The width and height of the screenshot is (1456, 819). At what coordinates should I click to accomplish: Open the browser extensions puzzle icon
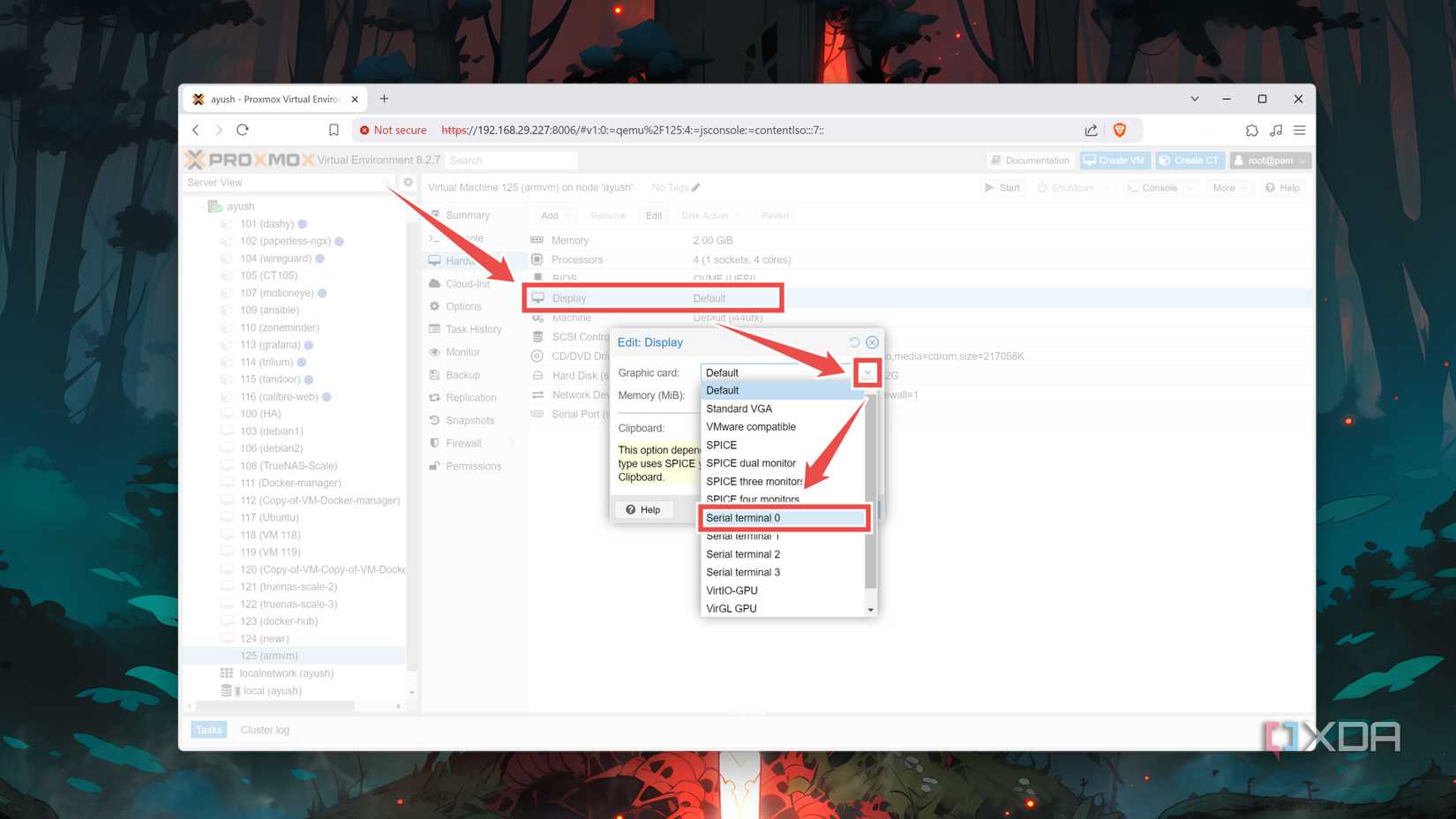coord(1251,130)
